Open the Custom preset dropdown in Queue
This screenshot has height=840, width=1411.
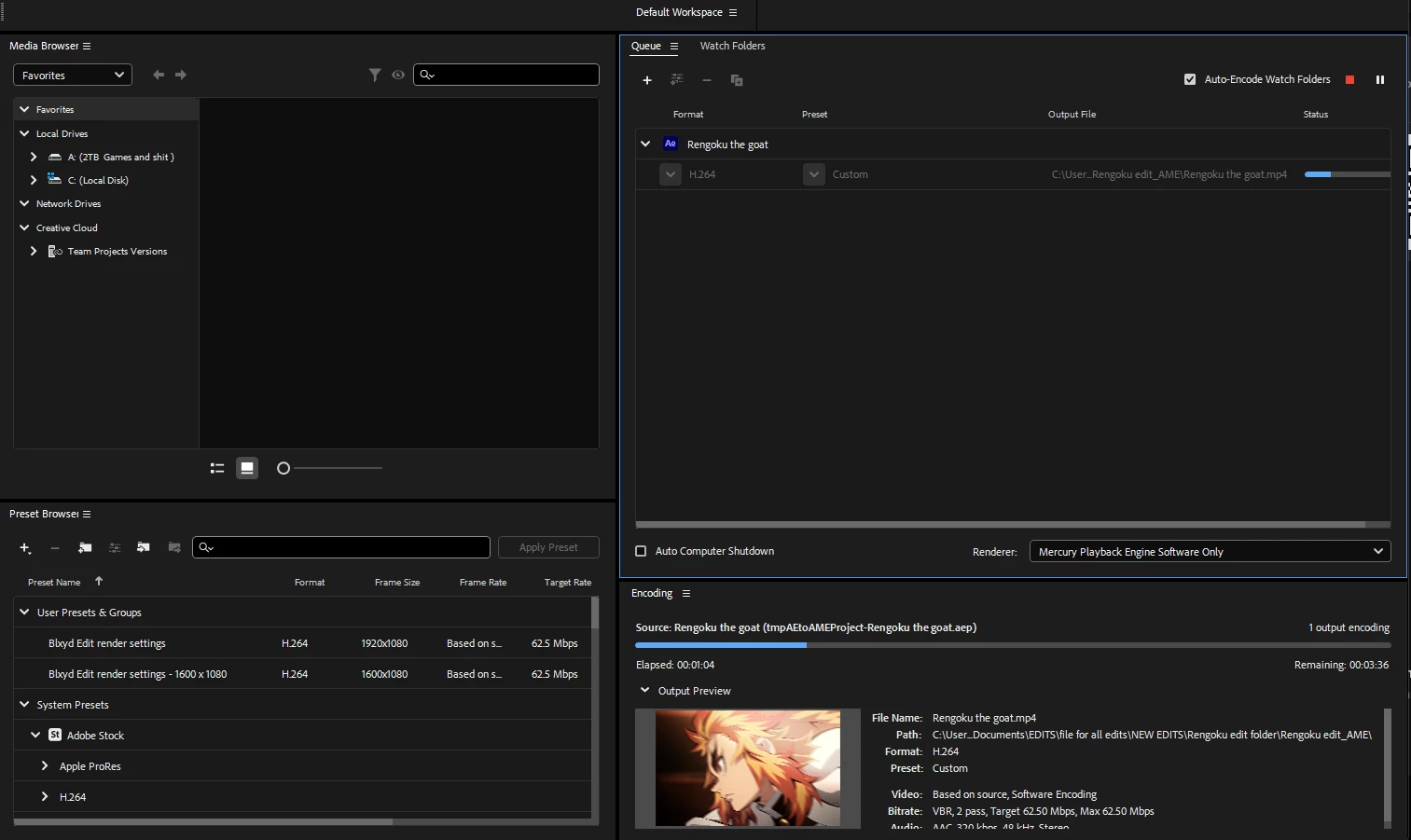(814, 174)
